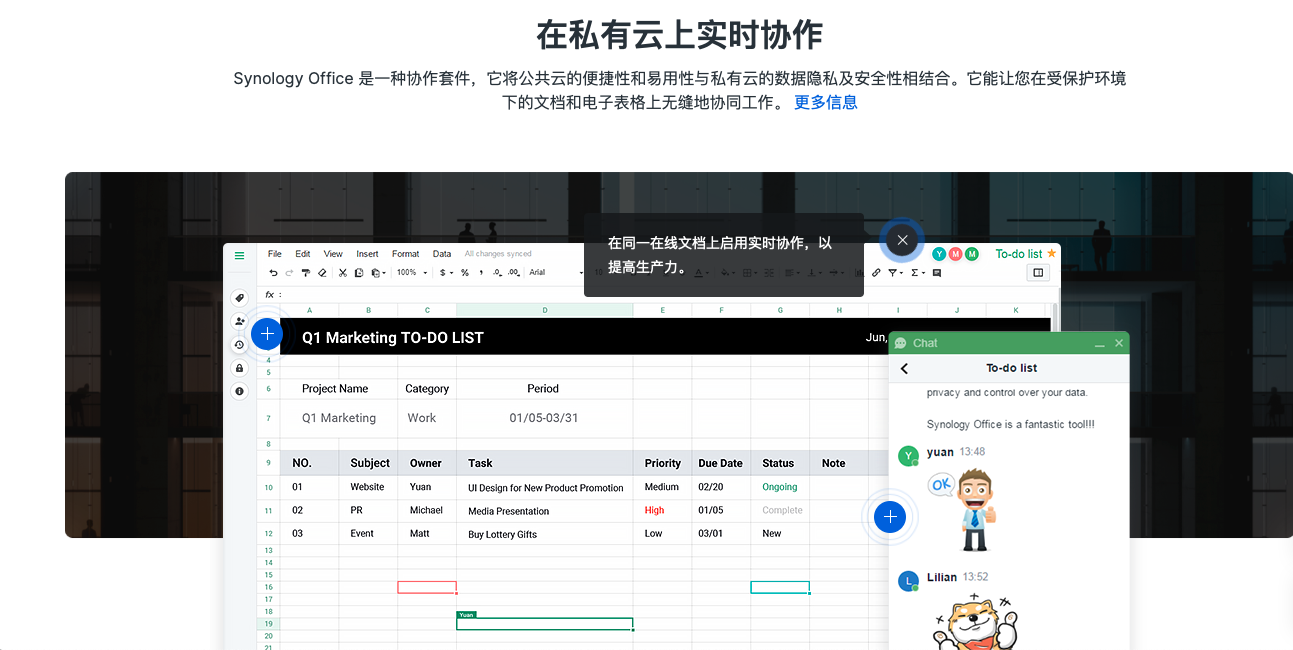1293x650 pixels.
Task: Select the "Complete" status cell
Action: point(780,511)
